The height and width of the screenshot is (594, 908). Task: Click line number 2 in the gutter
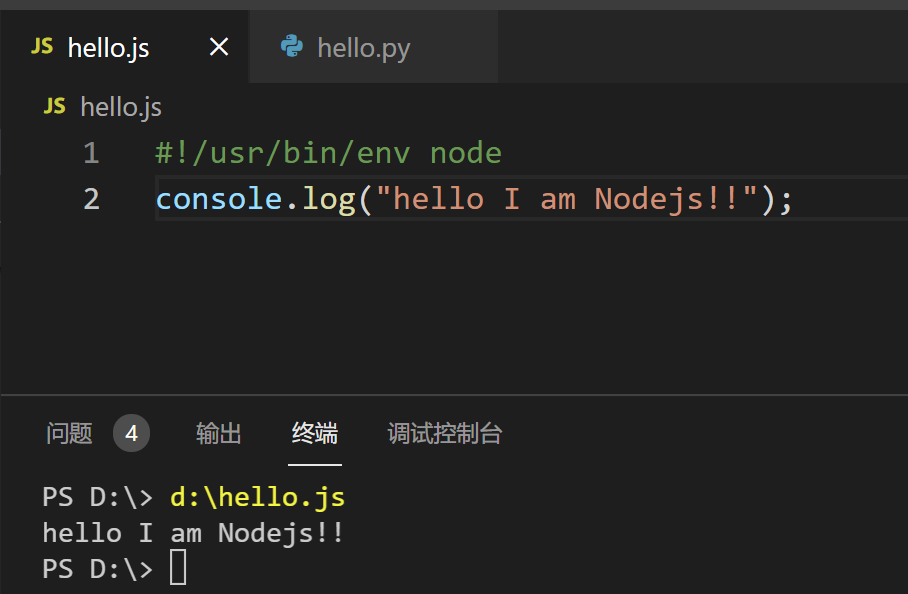91,198
